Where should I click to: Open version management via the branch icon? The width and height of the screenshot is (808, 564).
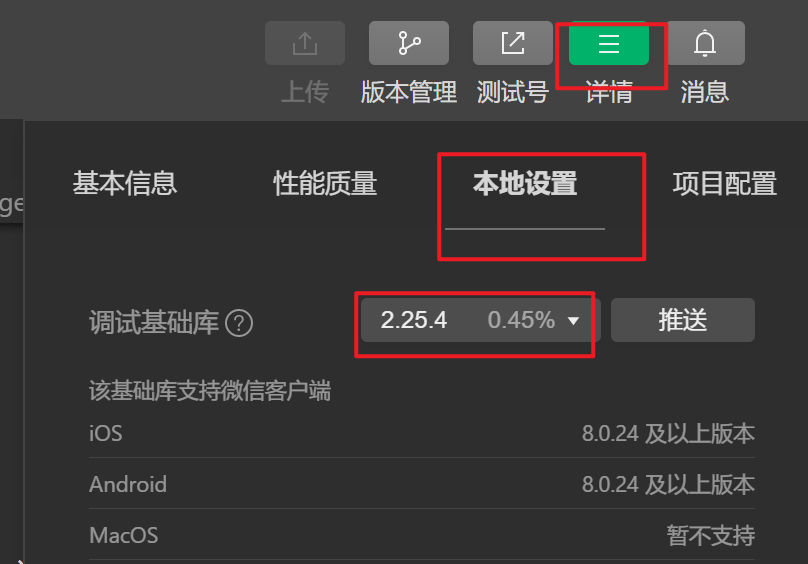[x=409, y=43]
